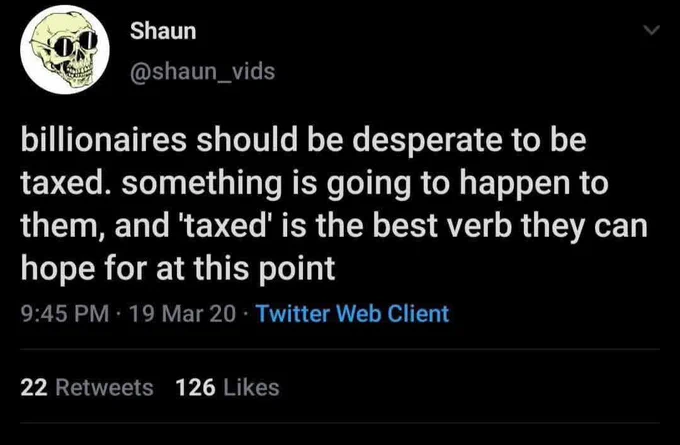Expand the tweet options chevron
Screen dimensions: 680x445
pyautogui.click(x=651, y=30)
